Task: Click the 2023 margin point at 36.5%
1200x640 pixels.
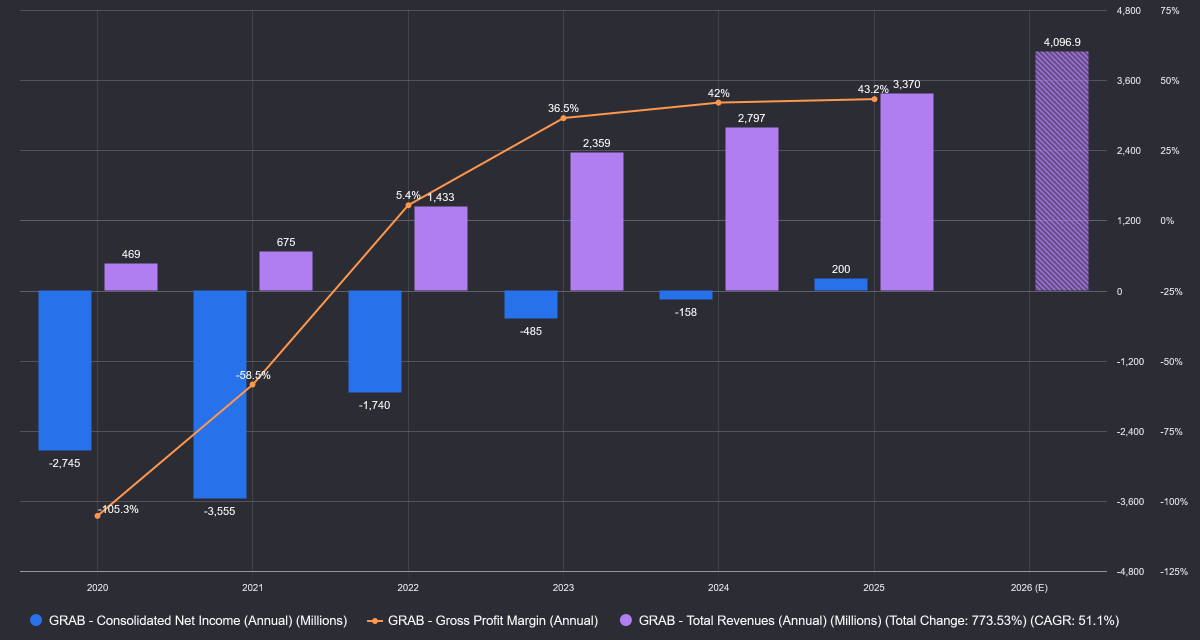Action: coord(563,118)
